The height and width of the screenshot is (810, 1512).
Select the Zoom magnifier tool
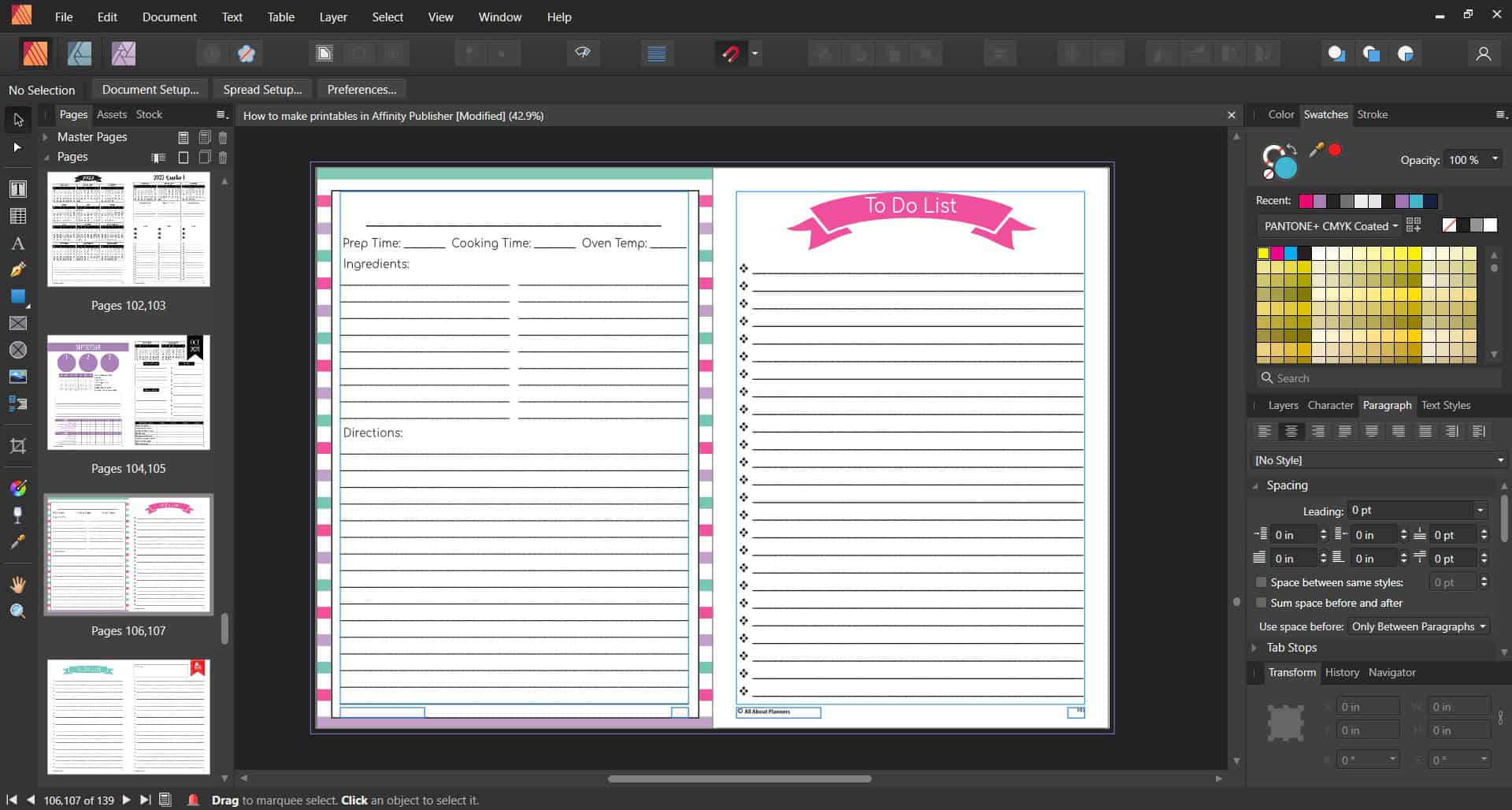(17, 611)
